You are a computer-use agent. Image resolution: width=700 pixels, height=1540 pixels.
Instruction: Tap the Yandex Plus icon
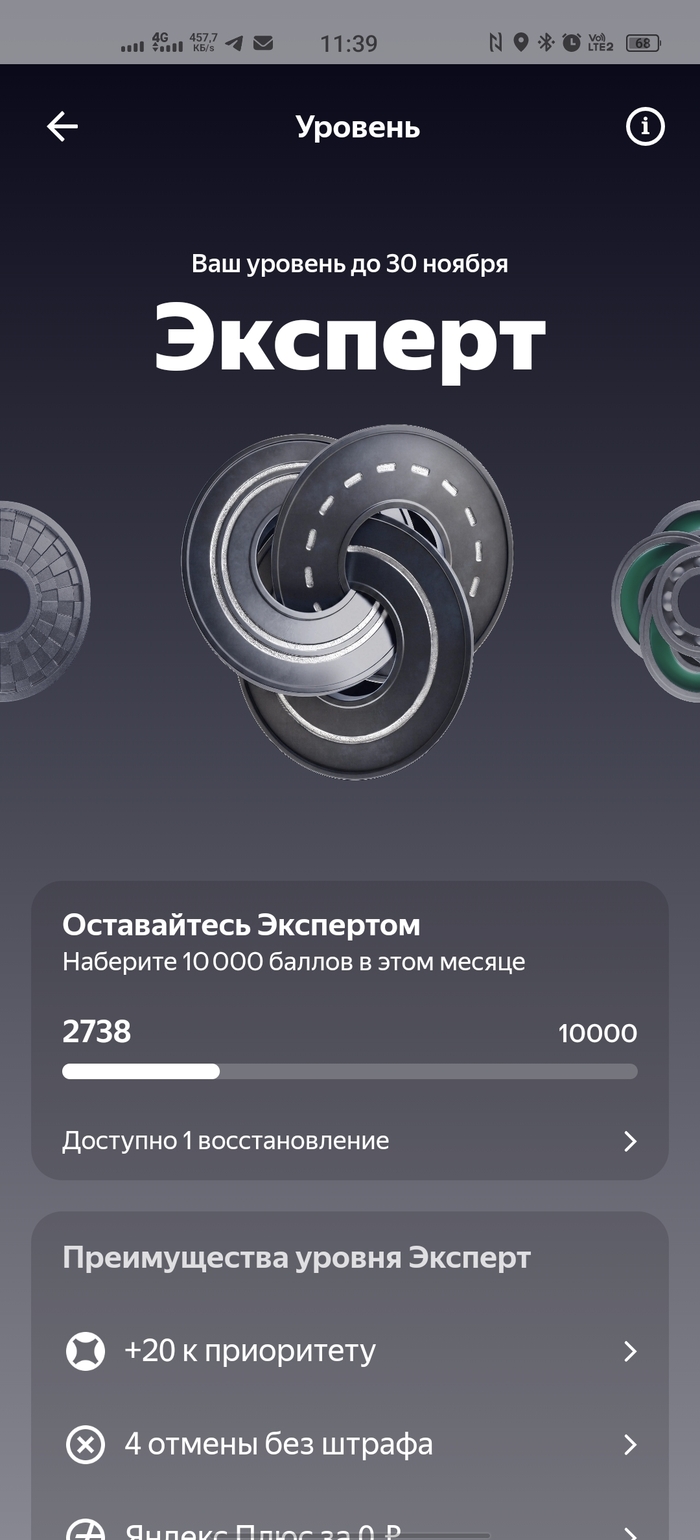[85, 1531]
